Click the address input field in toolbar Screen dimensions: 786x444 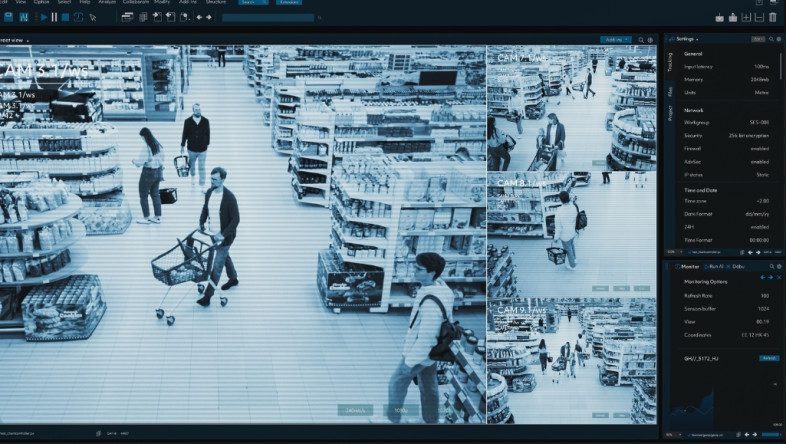pos(267,17)
